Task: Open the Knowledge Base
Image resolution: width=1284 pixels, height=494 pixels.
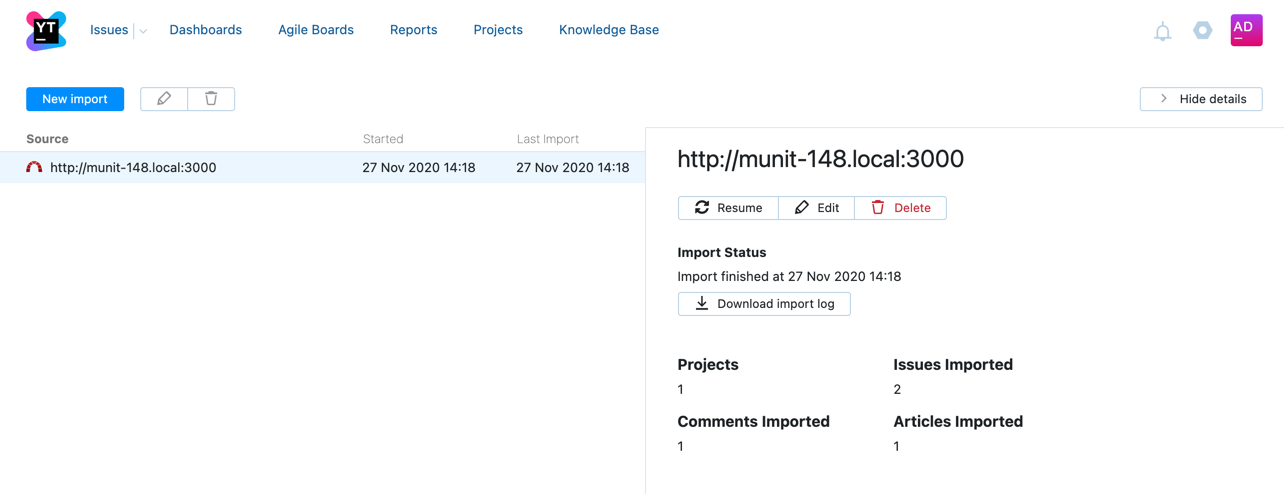Action: [608, 30]
